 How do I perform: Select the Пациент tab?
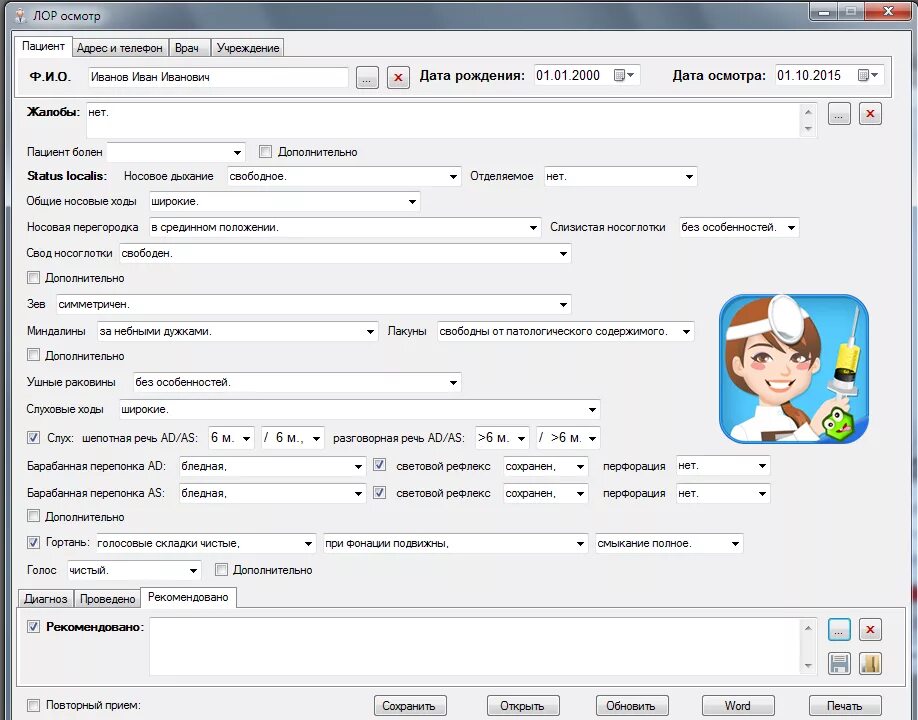coord(43,46)
